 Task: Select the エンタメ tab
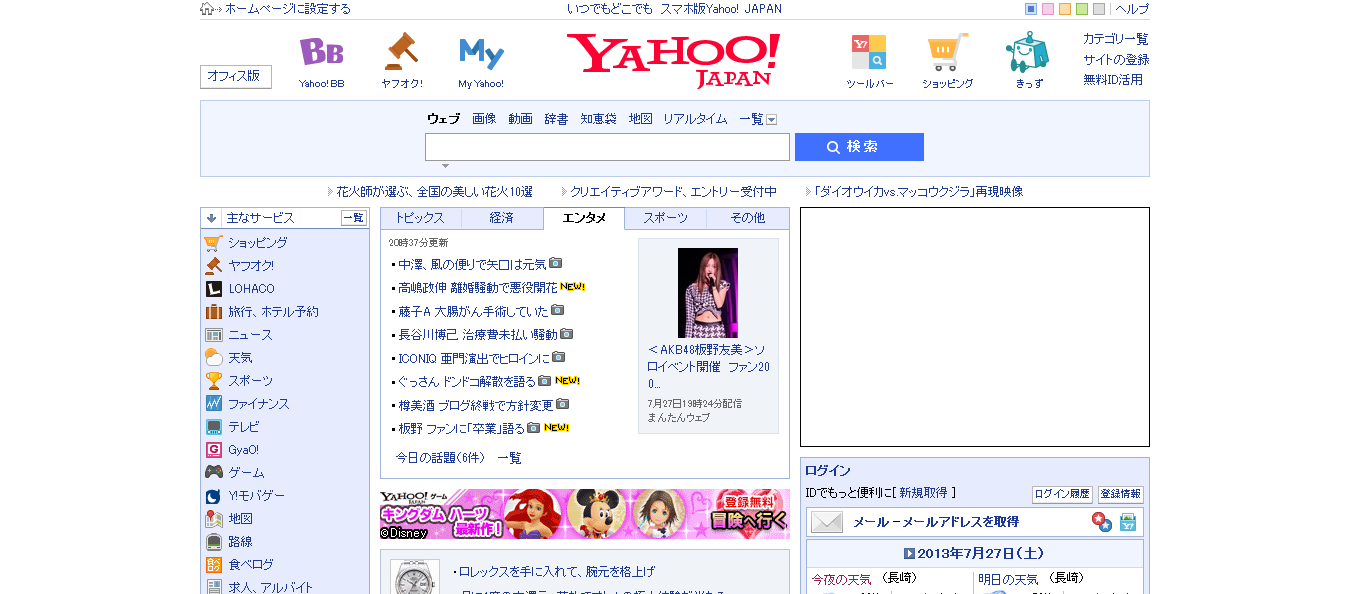click(x=584, y=218)
